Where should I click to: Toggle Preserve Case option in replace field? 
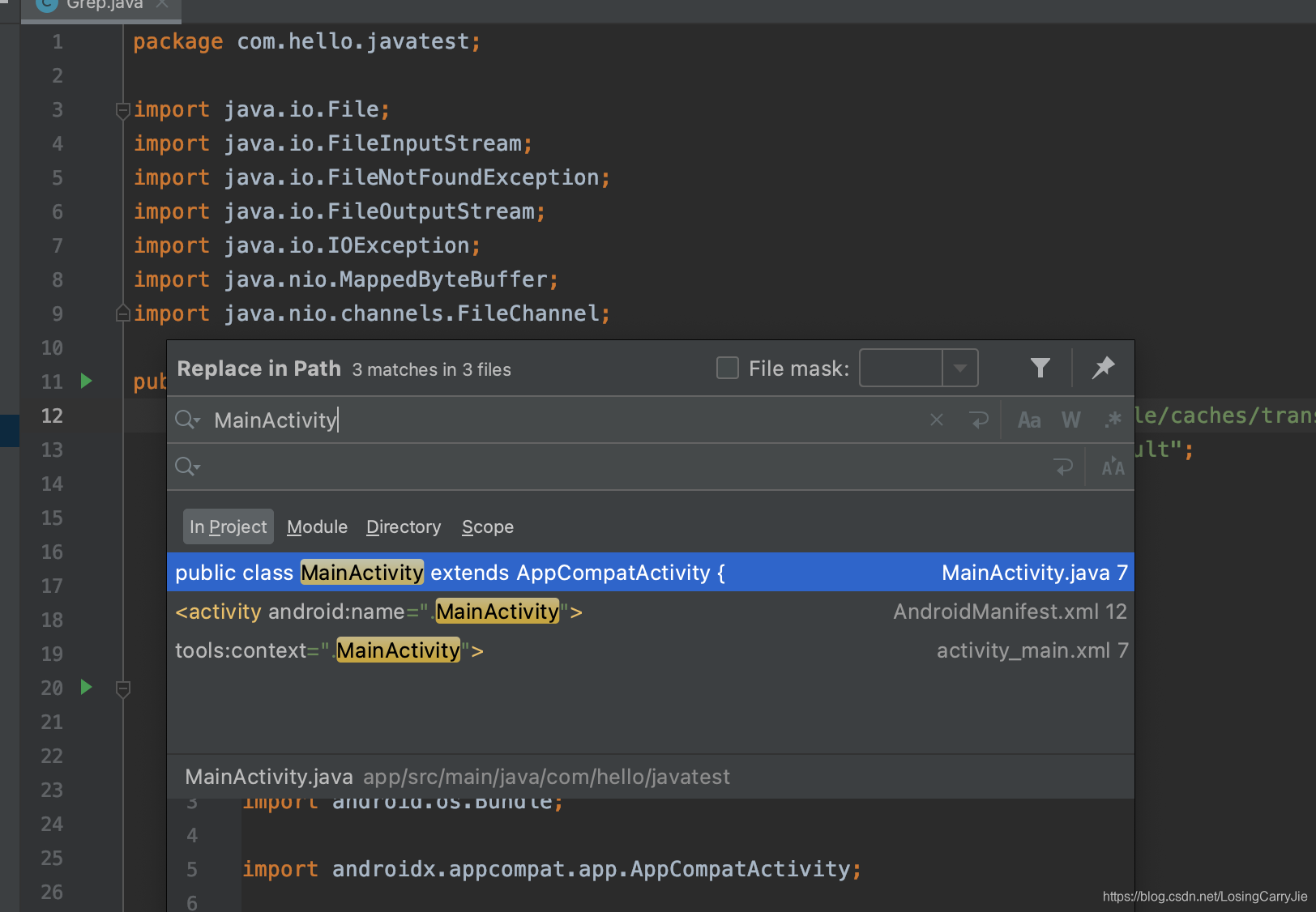tap(1113, 467)
